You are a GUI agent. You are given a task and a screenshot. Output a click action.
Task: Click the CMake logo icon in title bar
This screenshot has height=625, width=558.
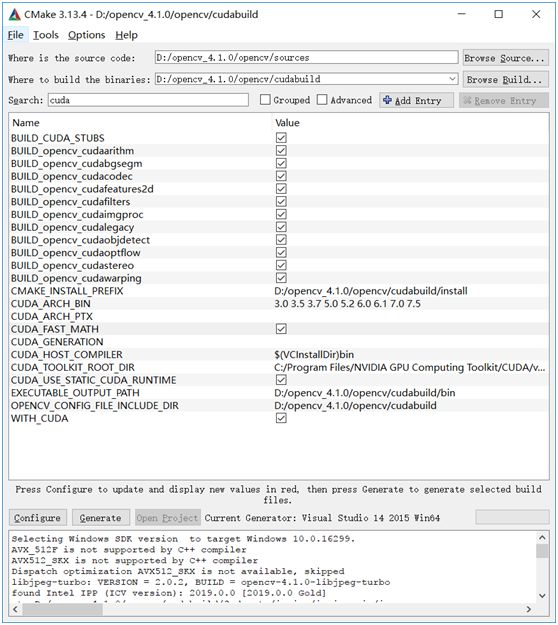click(14, 15)
